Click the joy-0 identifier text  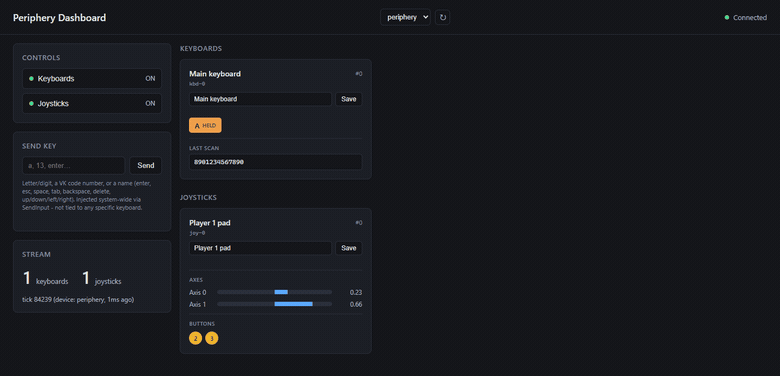coord(197,233)
